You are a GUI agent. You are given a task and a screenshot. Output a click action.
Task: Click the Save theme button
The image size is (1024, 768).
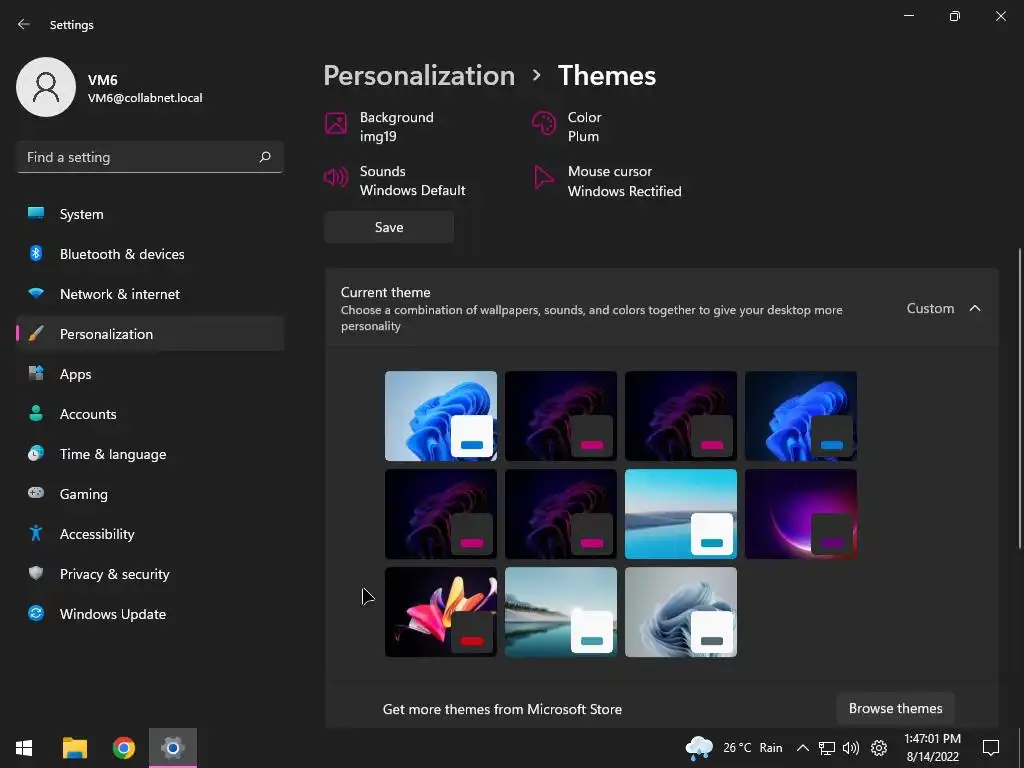389,227
